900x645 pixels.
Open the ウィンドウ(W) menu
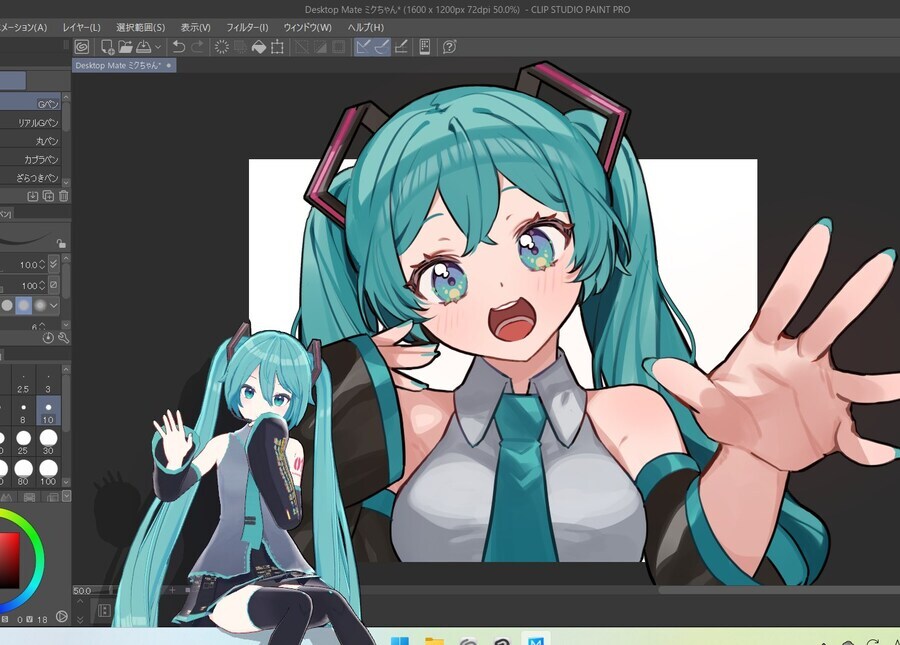coord(308,27)
